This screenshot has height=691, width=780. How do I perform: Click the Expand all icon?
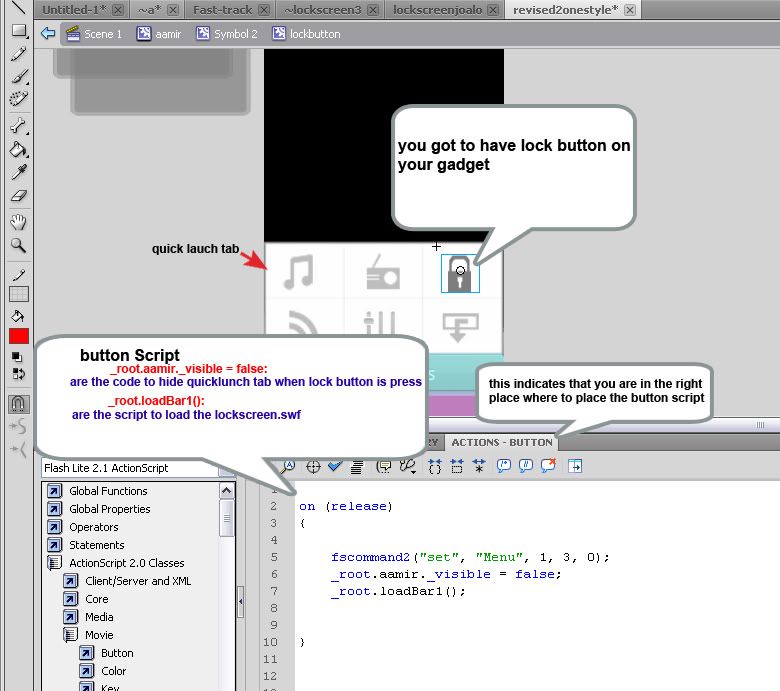tap(479, 467)
